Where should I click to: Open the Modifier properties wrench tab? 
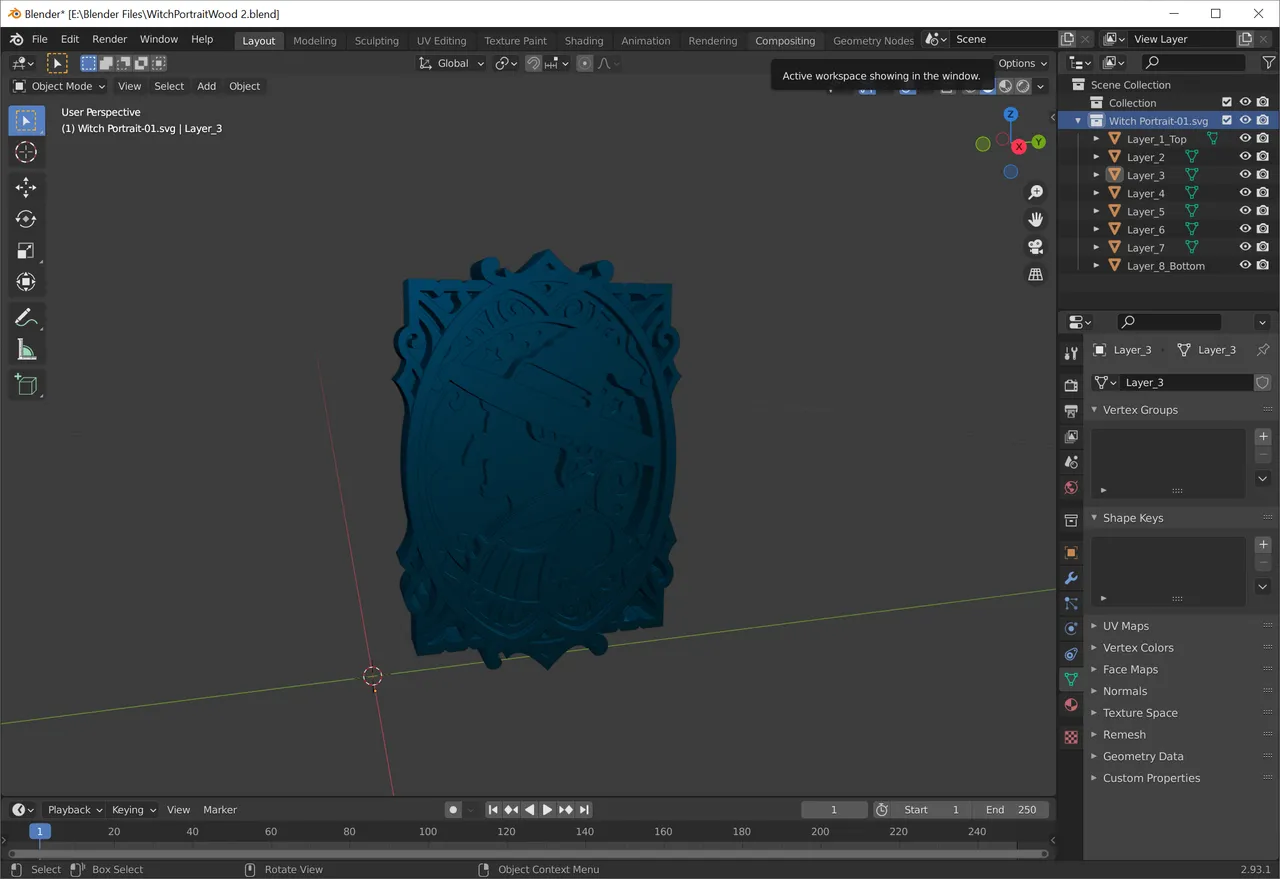[1071, 578]
